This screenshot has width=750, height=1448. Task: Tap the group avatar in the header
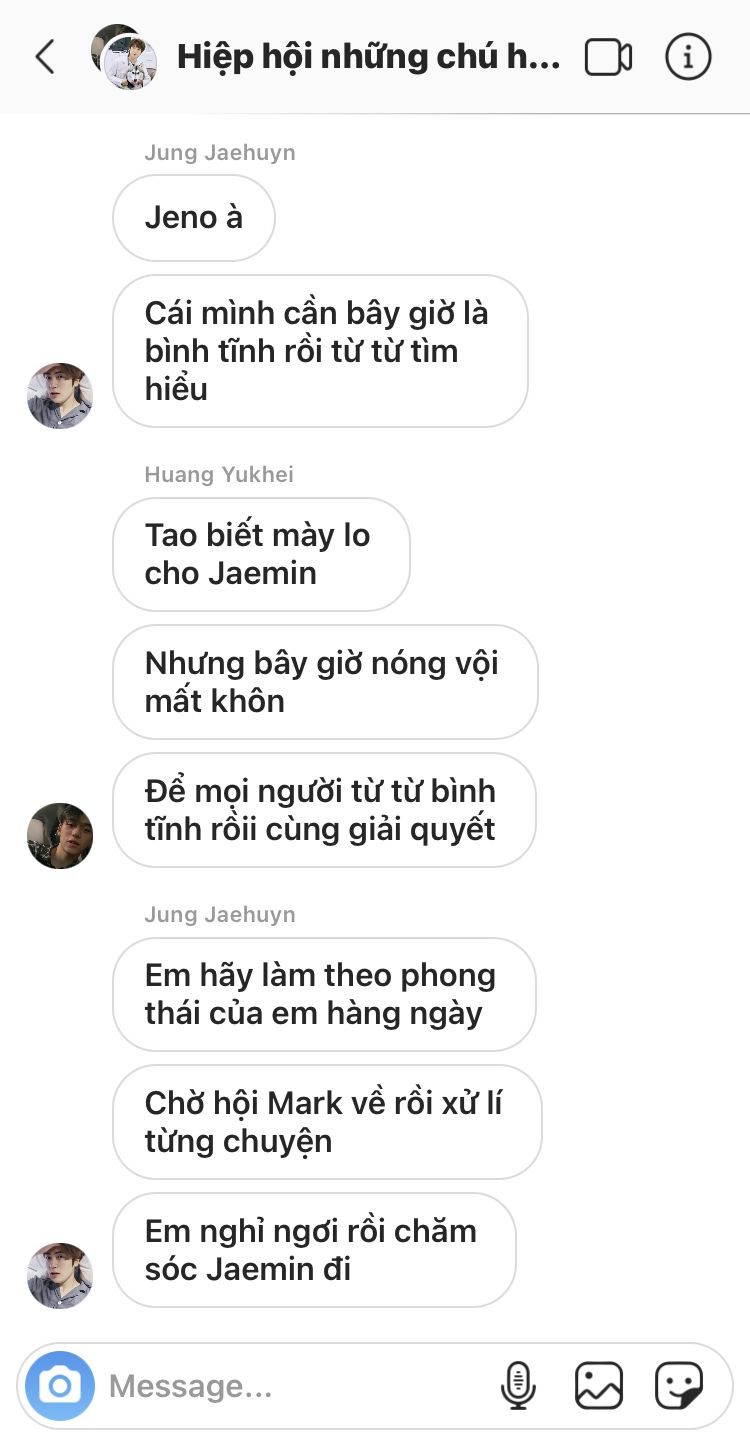tap(124, 57)
